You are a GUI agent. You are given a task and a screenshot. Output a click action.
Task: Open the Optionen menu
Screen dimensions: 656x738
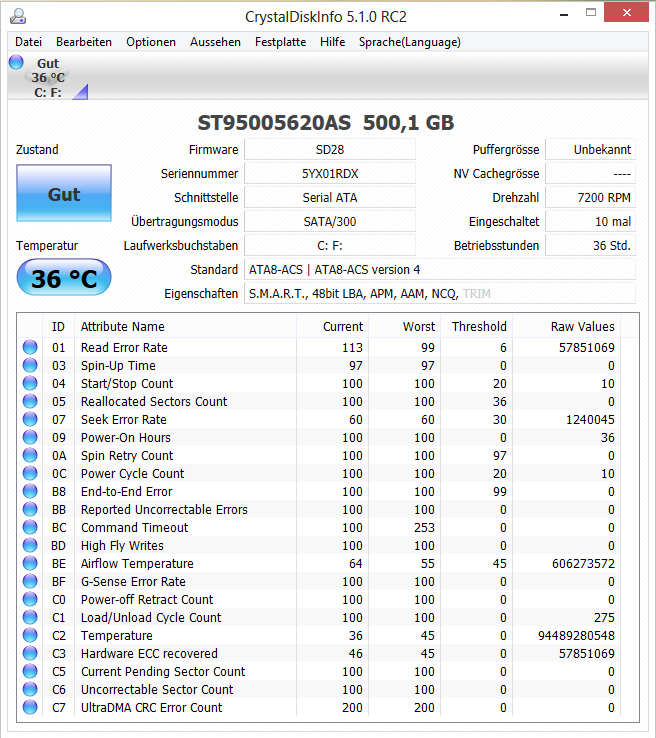pyautogui.click(x=151, y=42)
